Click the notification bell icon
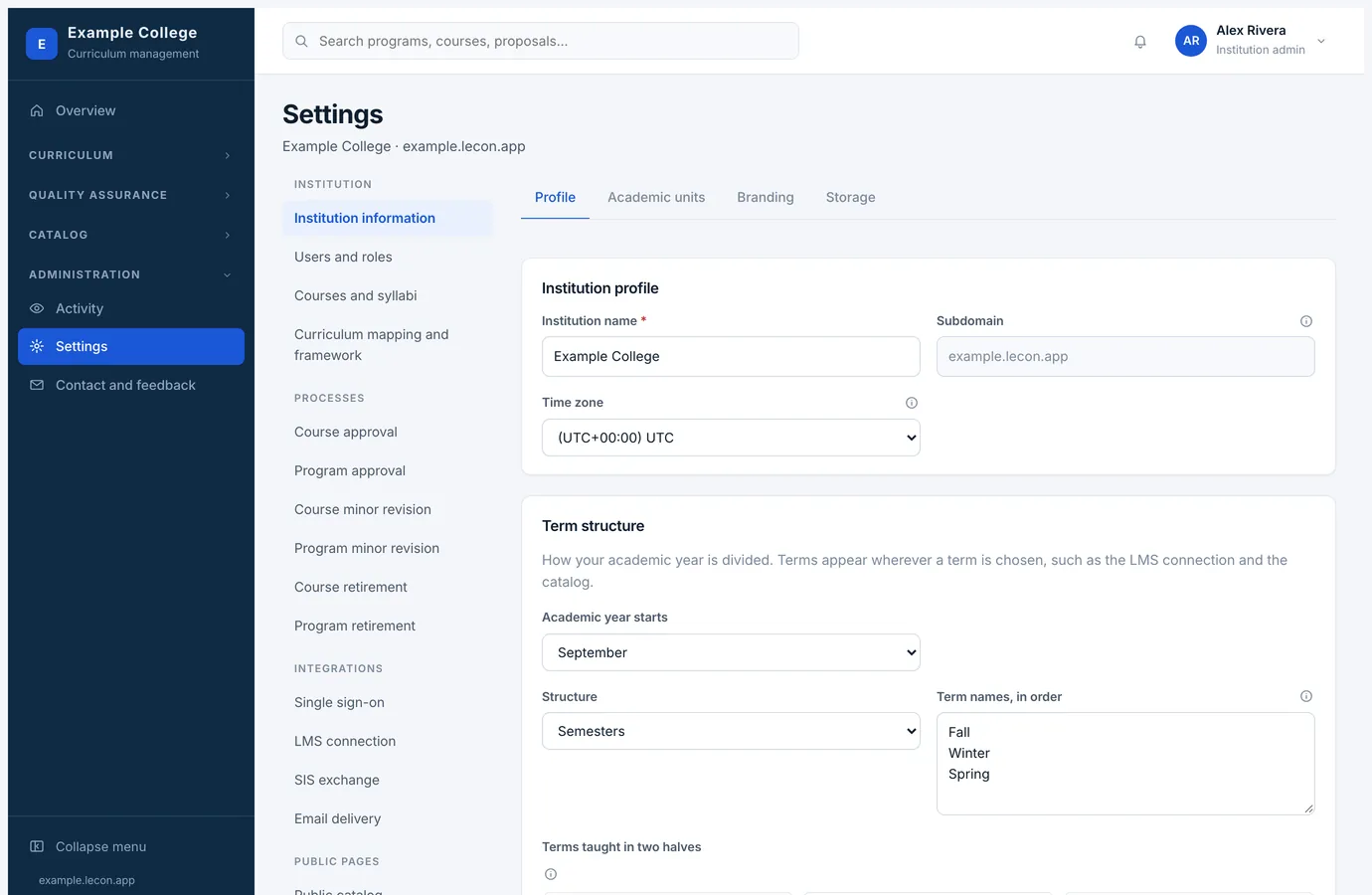 click(1140, 42)
